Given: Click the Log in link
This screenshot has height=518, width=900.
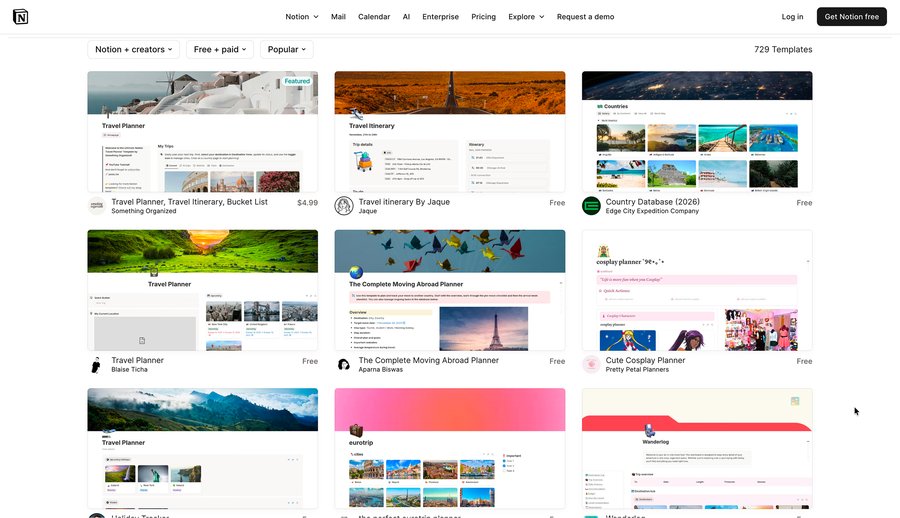Looking at the screenshot, I should click(x=792, y=17).
